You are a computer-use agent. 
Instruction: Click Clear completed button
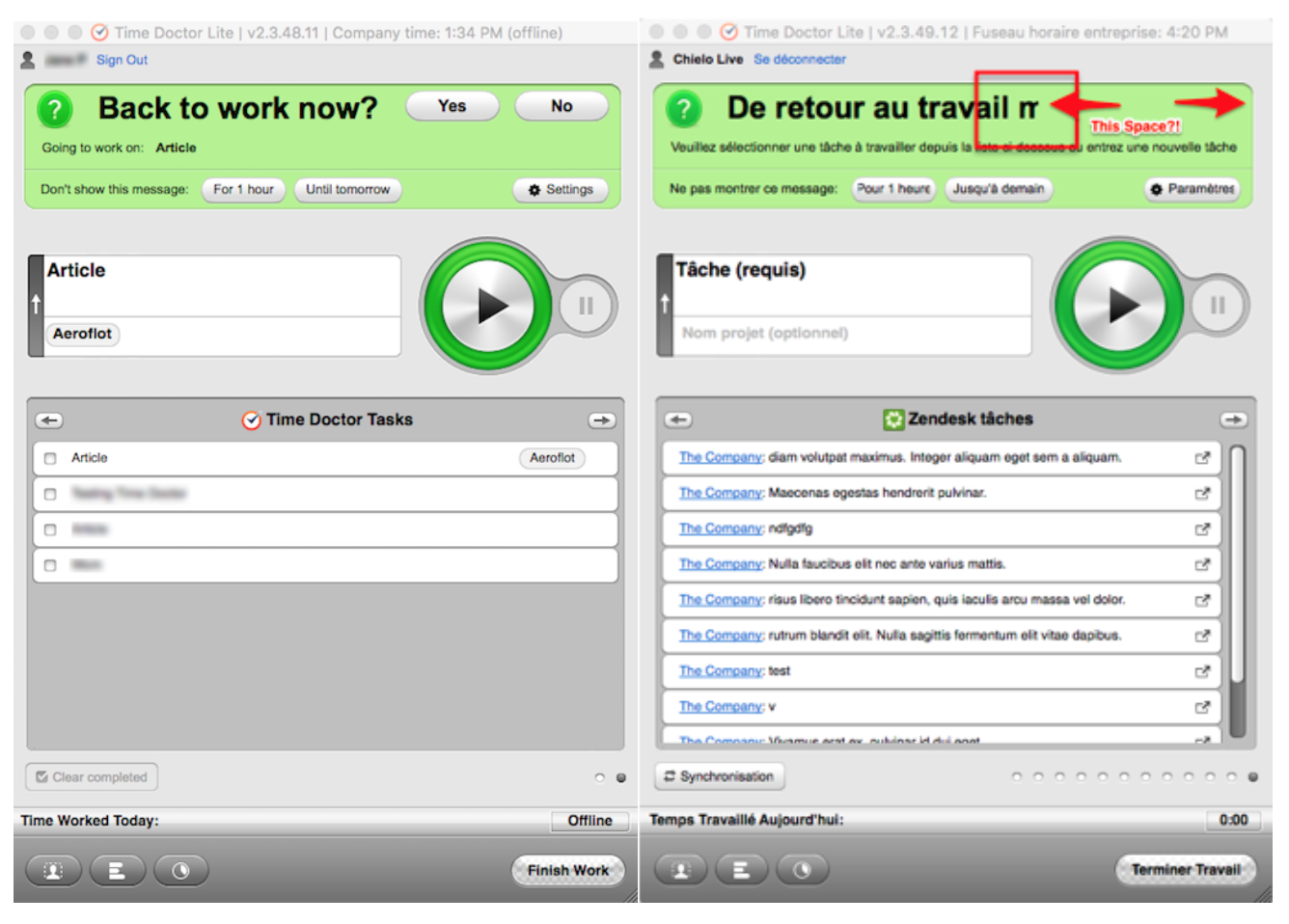click(92, 777)
